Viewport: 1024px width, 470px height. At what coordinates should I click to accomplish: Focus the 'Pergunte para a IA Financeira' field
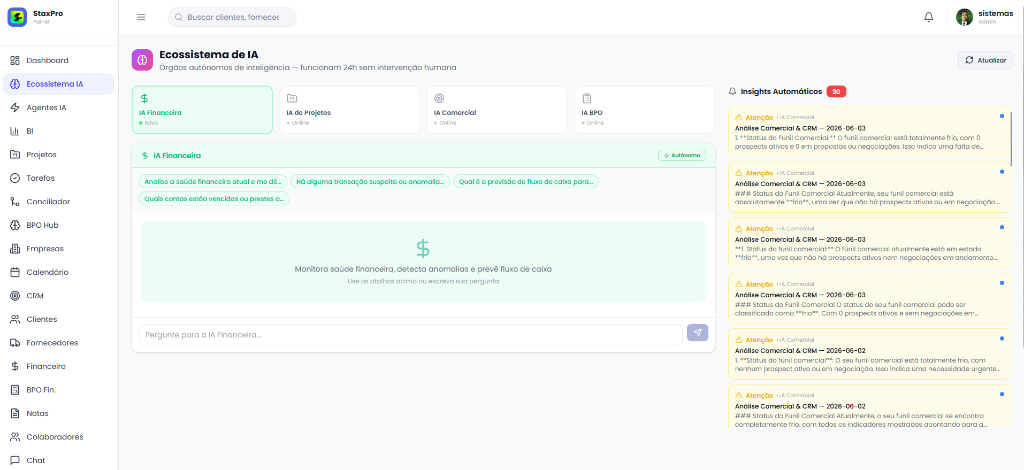pos(410,335)
